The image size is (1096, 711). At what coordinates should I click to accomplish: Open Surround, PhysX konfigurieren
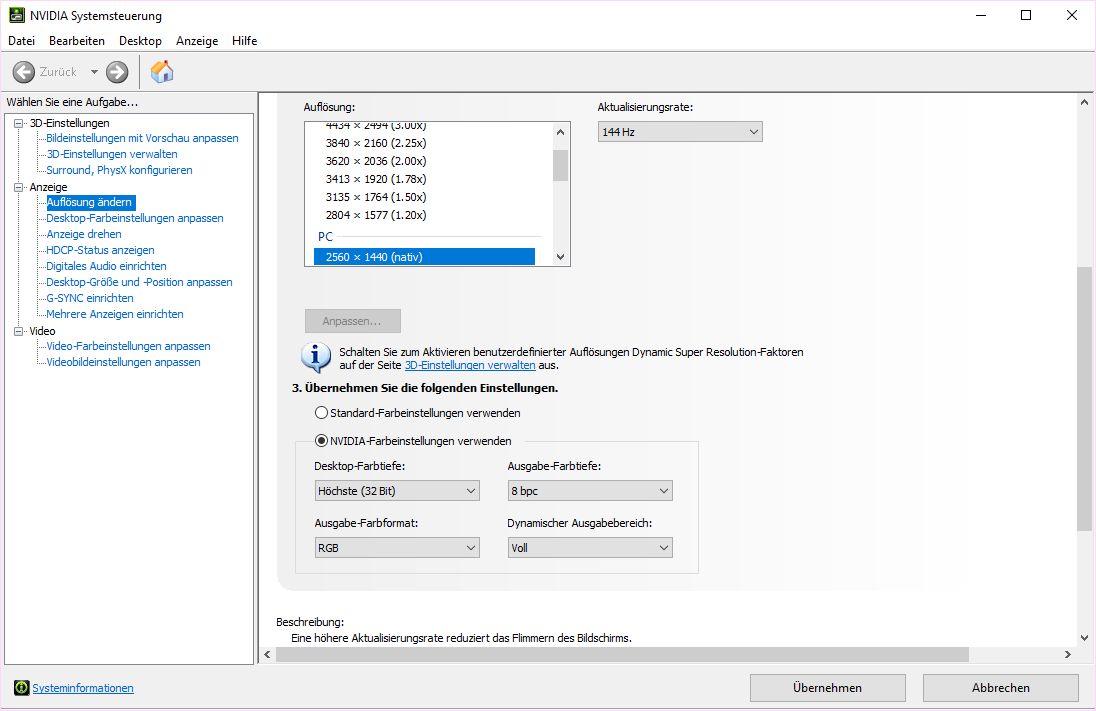pos(119,170)
